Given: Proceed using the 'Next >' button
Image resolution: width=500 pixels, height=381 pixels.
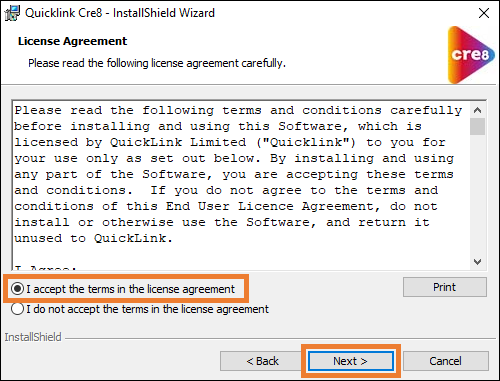Looking at the screenshot, I should [x=351, y=361].
